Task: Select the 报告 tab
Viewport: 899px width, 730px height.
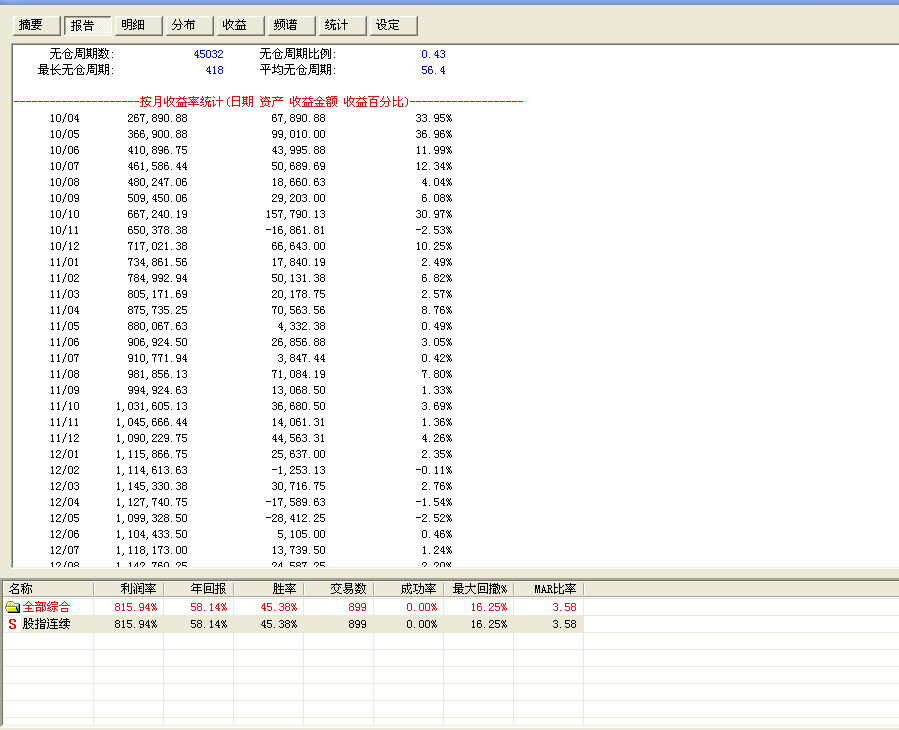Action: coord(87,25)
